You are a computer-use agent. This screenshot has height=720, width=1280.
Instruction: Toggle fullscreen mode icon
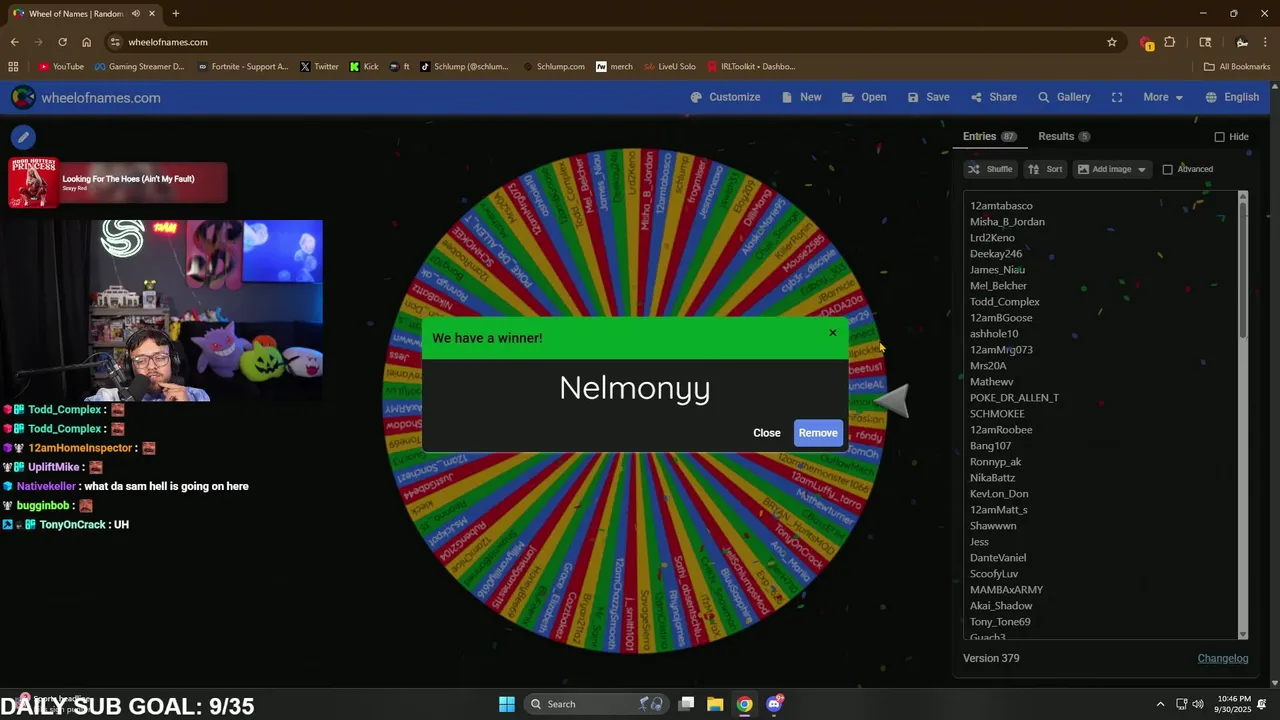pos(1117,97)
